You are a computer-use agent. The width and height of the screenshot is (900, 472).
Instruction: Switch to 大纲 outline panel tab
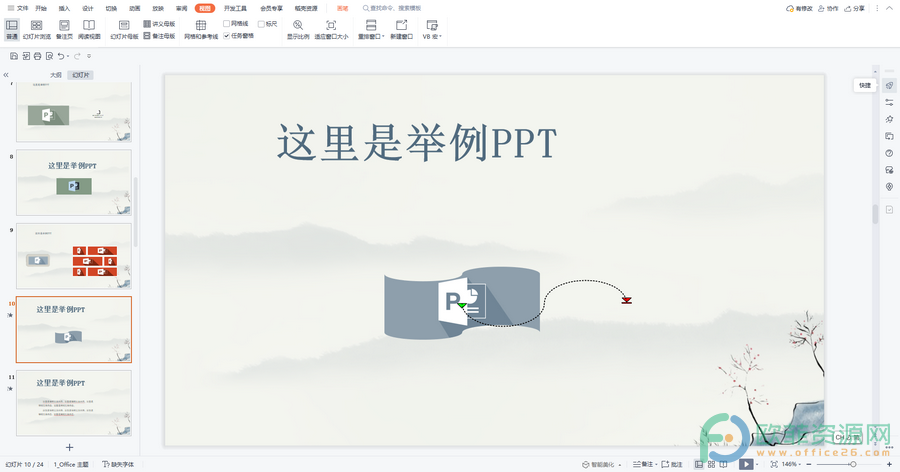tap(56, 75)
